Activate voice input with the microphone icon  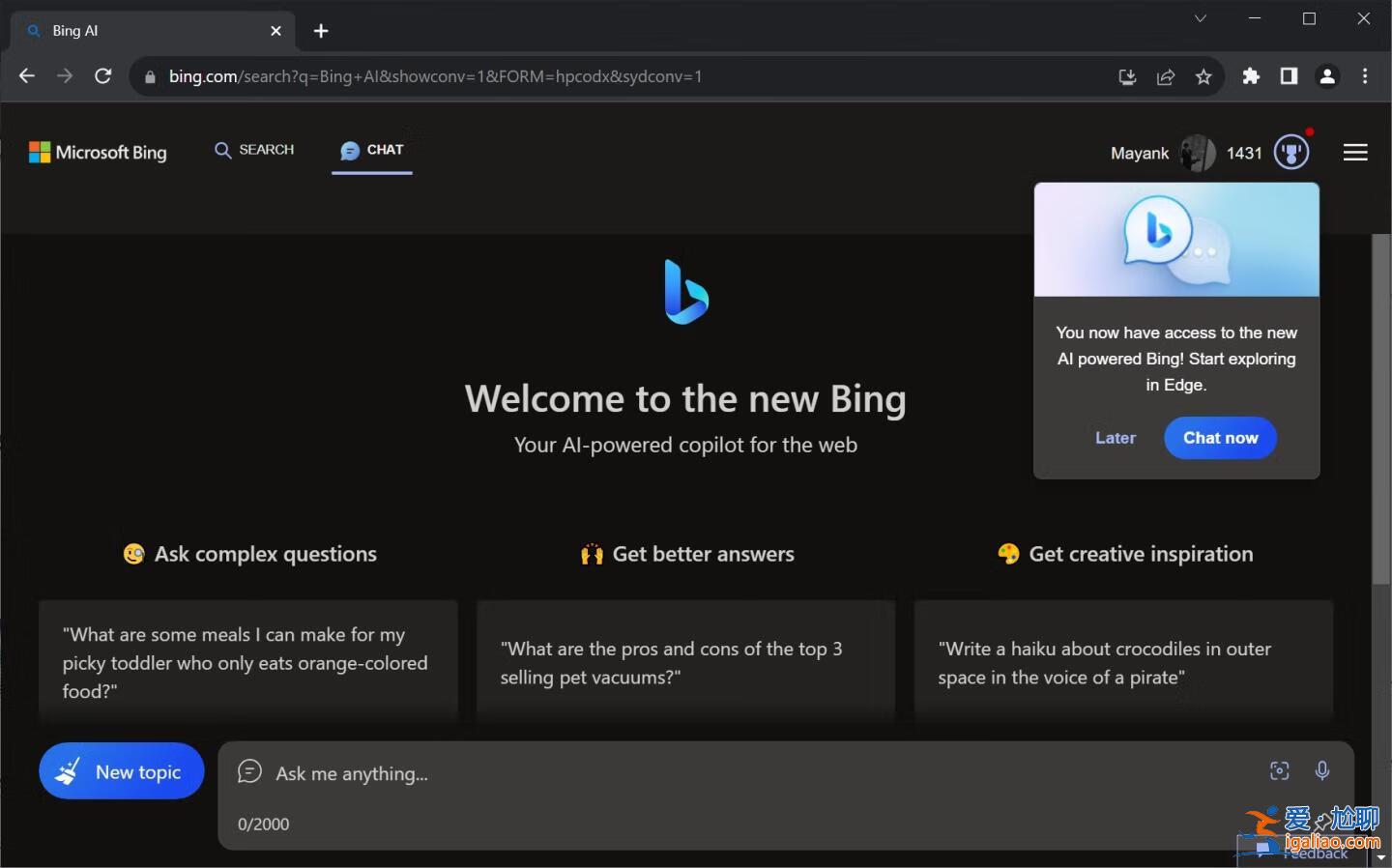click(x=1322, y=771)
